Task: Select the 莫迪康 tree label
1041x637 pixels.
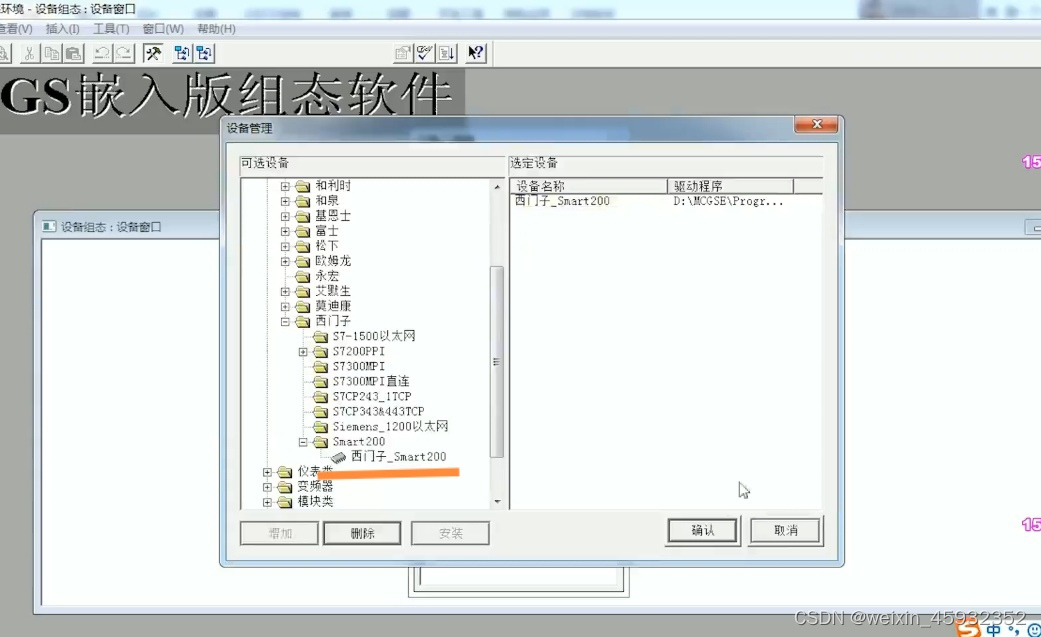Action: click(333, 307)
